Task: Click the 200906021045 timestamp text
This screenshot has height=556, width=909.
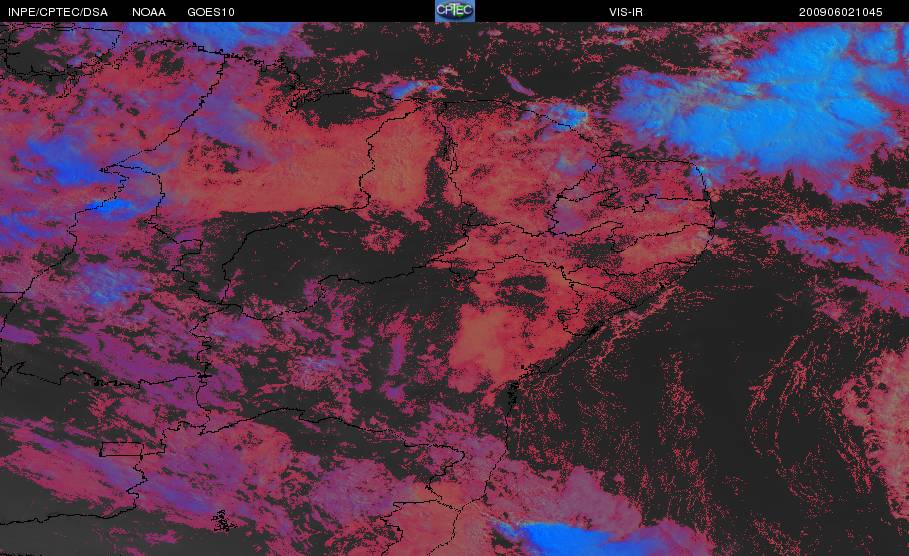Action: (x=841, y=12)
